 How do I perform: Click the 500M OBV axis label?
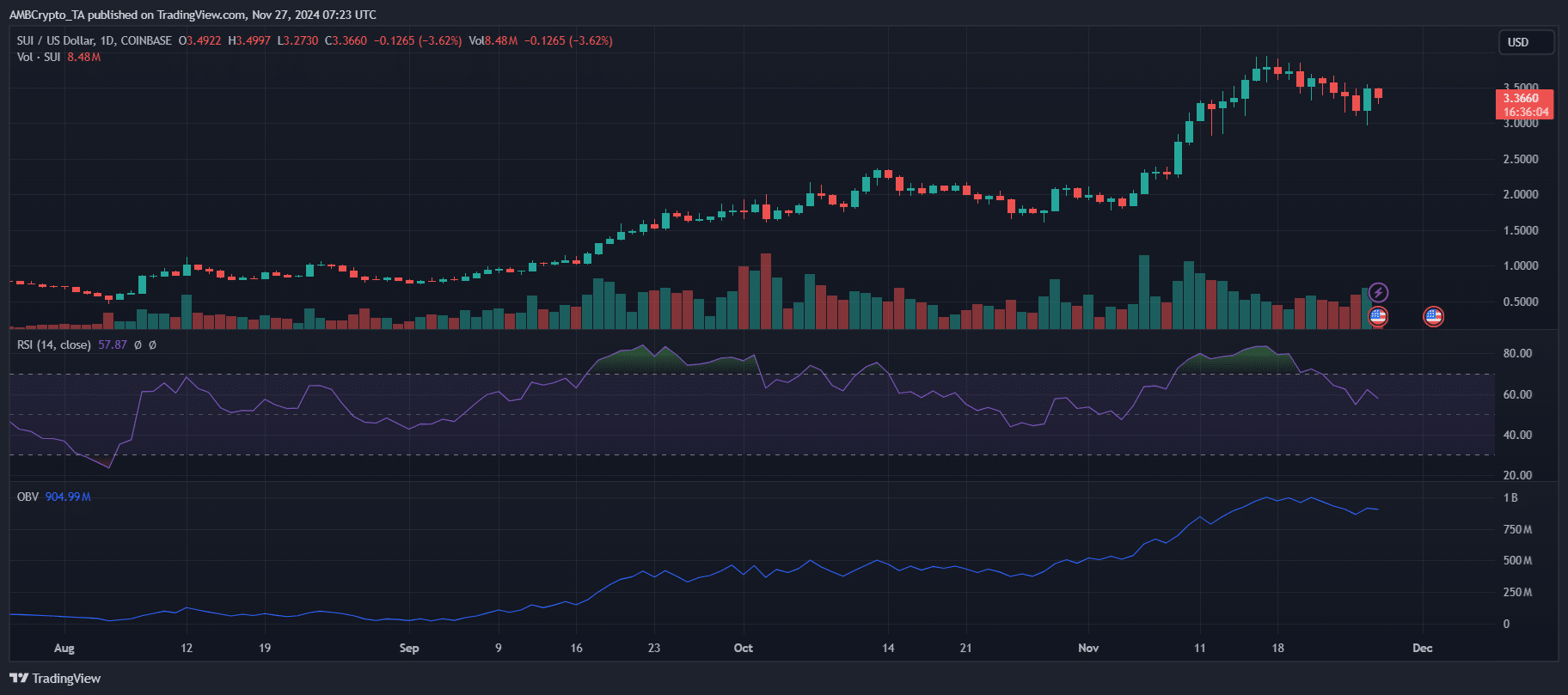1517,560
